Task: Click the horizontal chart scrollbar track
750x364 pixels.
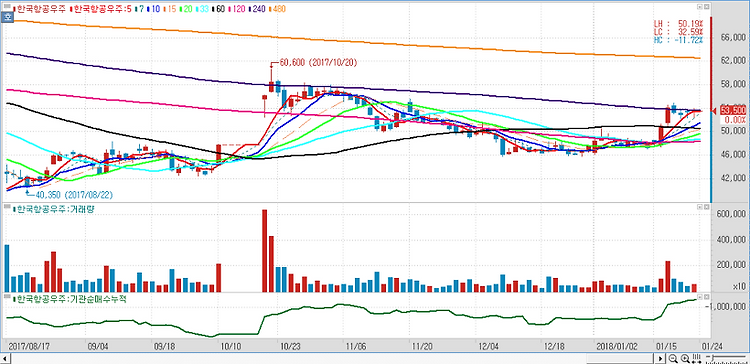Action: pyautogui.click(x=333, y=358)
